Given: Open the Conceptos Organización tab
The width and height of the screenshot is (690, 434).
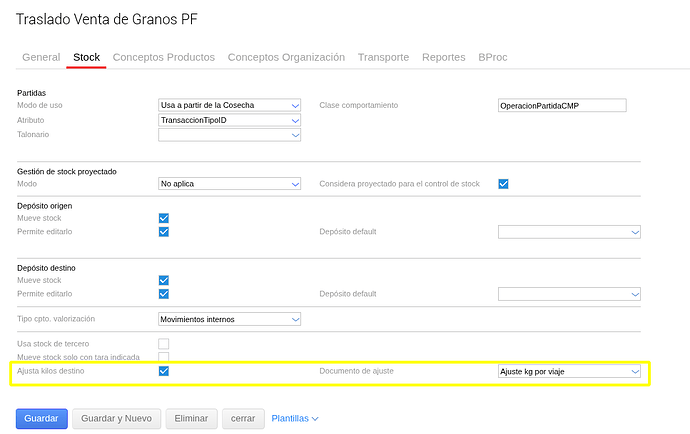Looking at the screenshot, I should click(286, 57).
